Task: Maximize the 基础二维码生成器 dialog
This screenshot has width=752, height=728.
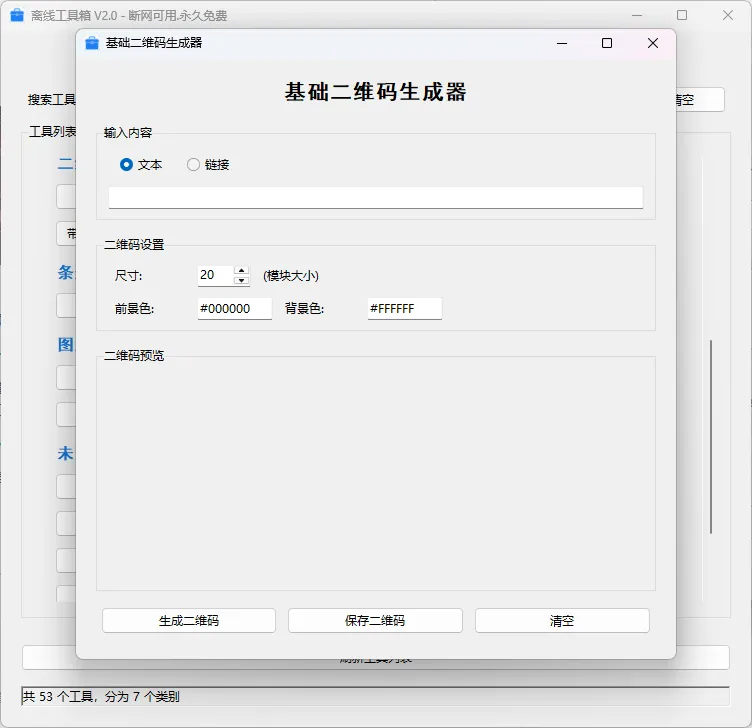Action: (607, 43)
